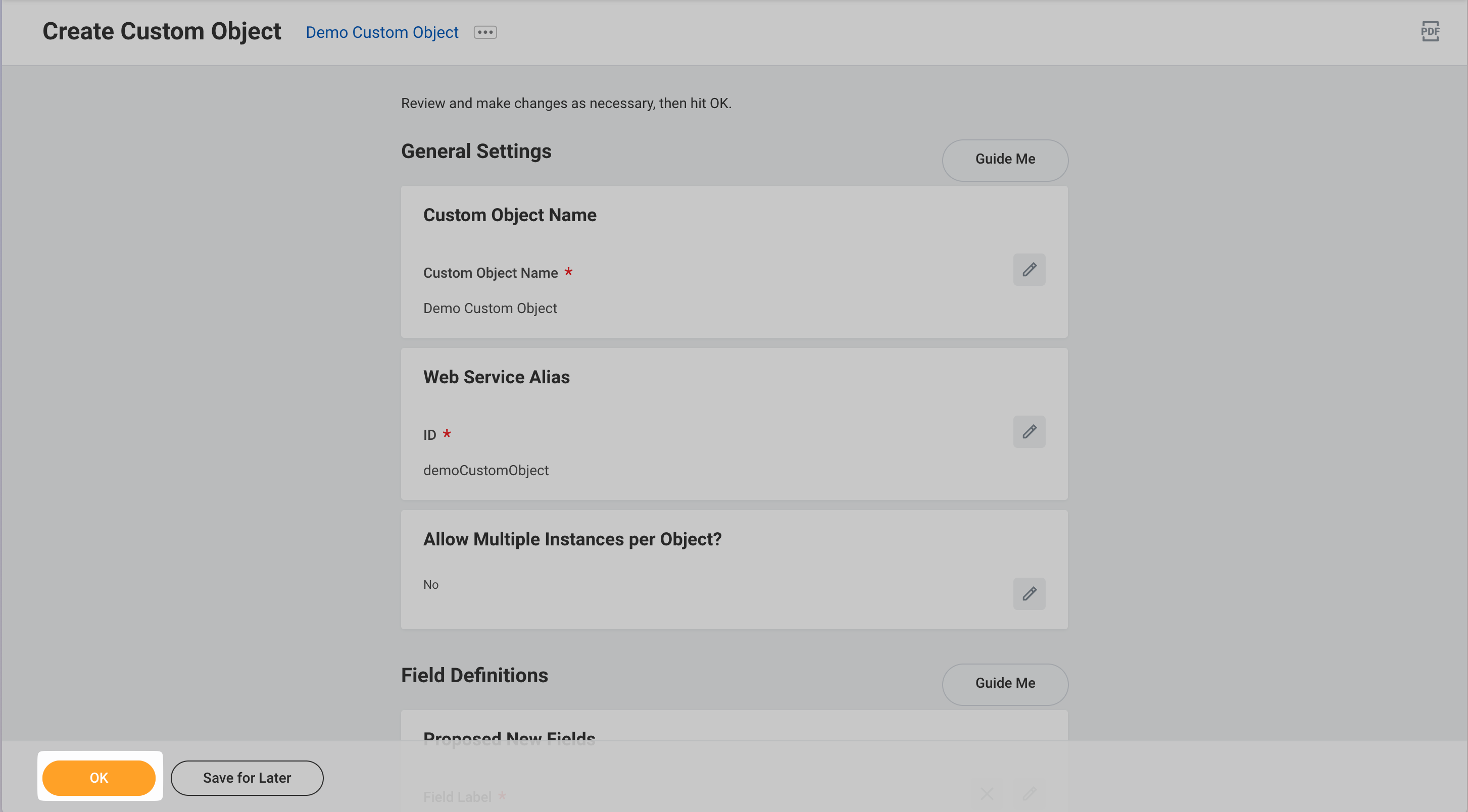Screen dimensions: 1468x812
Task: Click the Web Service Alias card heading
Action: pos(496,377)
